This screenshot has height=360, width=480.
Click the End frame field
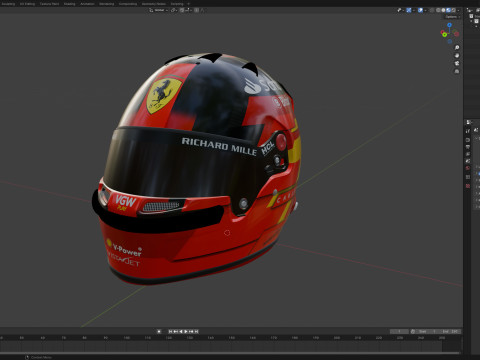pyautogui.click(x=450, y=332)
